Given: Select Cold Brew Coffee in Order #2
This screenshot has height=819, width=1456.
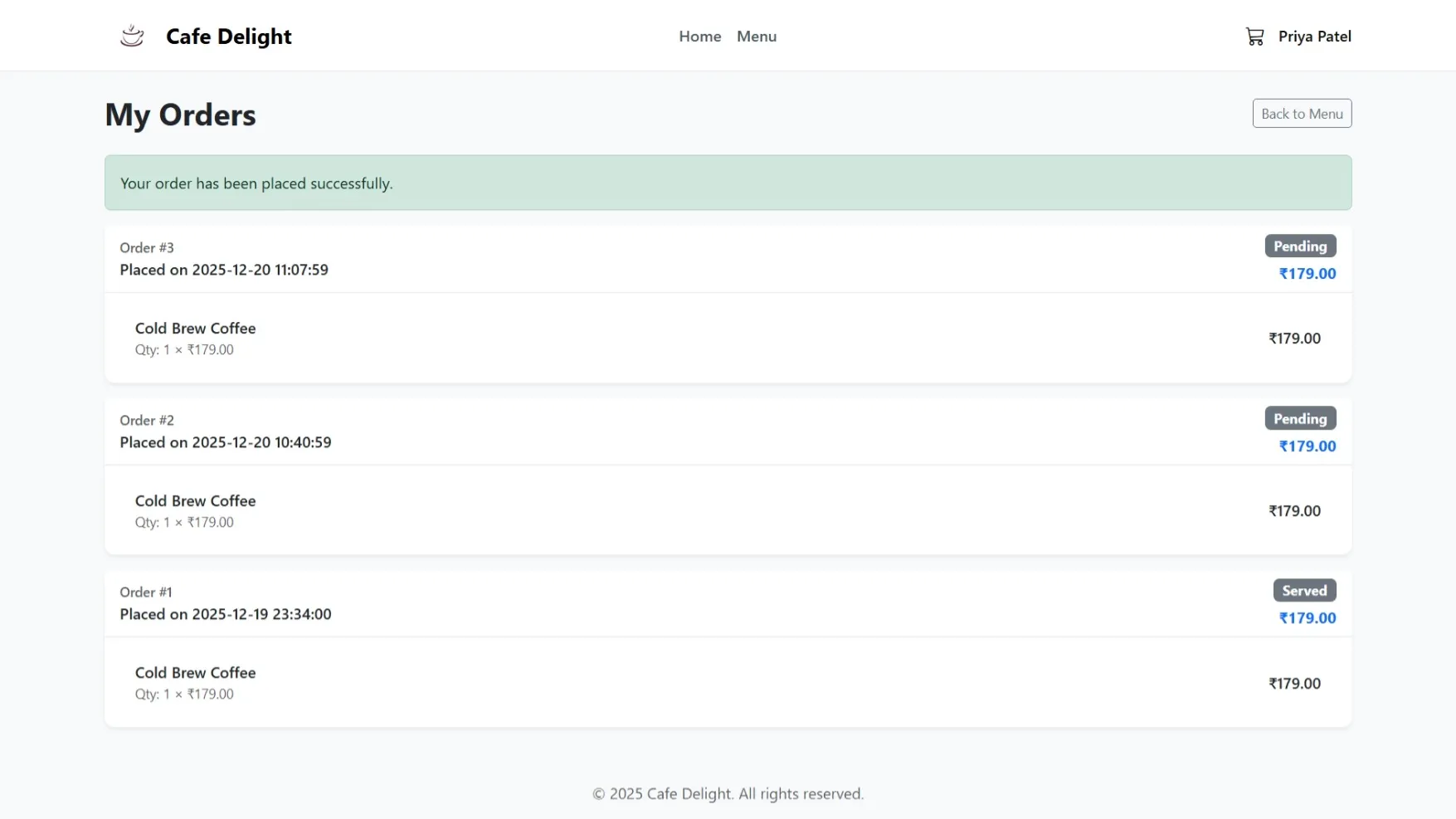Looking at the screenshot, I should coord(195,500).
